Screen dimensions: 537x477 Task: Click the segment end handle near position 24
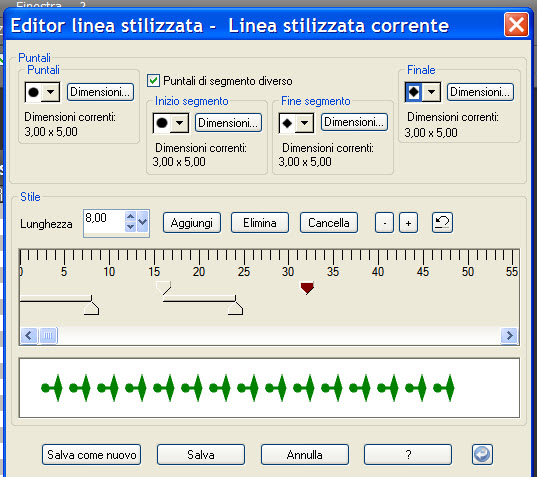click(235, 308)
